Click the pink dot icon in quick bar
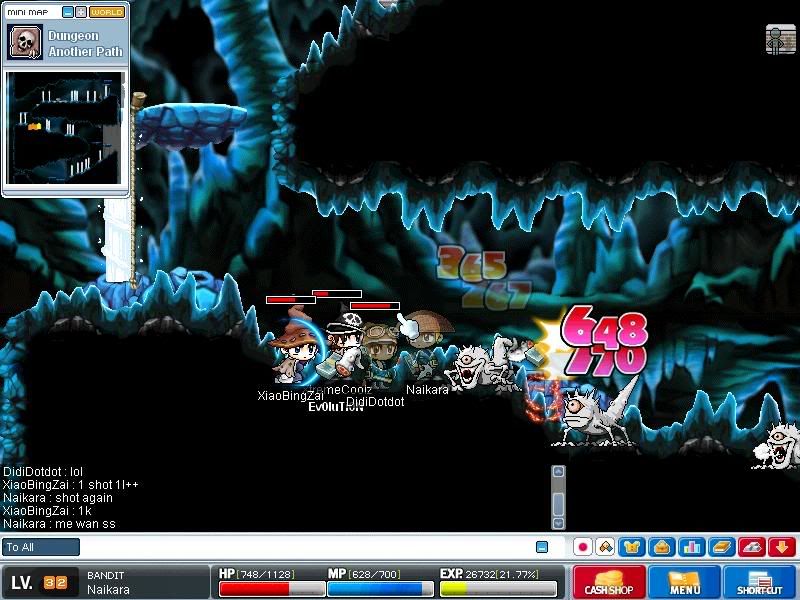The image size is (800, 600). tap(583, 547)
